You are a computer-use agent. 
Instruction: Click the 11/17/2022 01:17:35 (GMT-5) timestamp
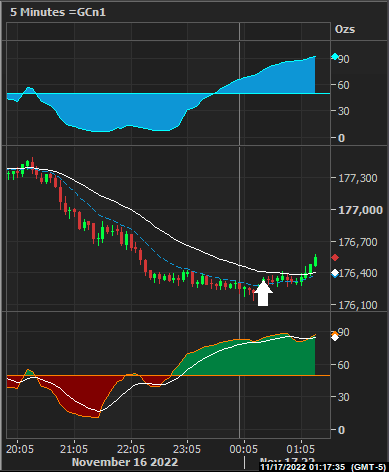coord(323,467)
